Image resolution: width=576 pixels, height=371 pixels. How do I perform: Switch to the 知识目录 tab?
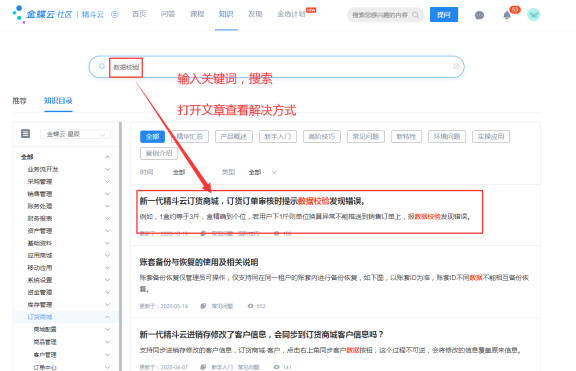(x=58, y=101)
